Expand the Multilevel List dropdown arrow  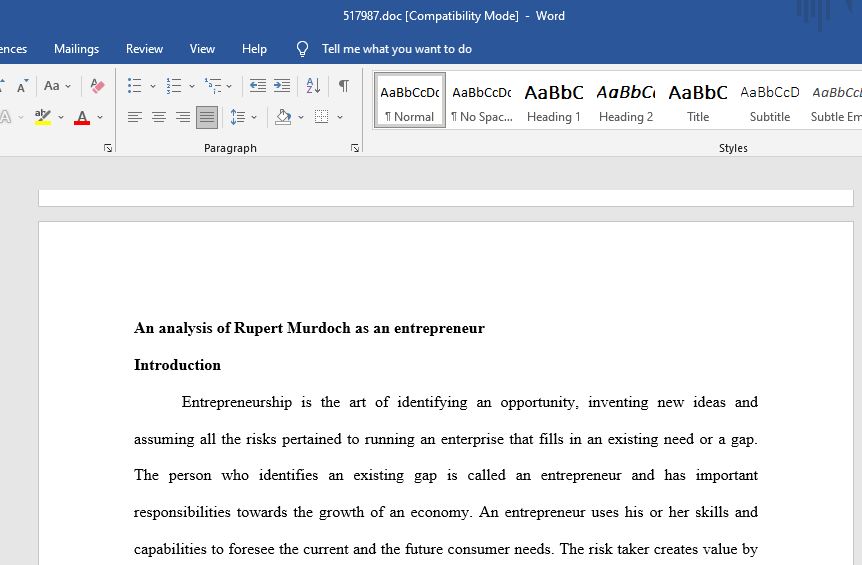(x=229, y=86)
